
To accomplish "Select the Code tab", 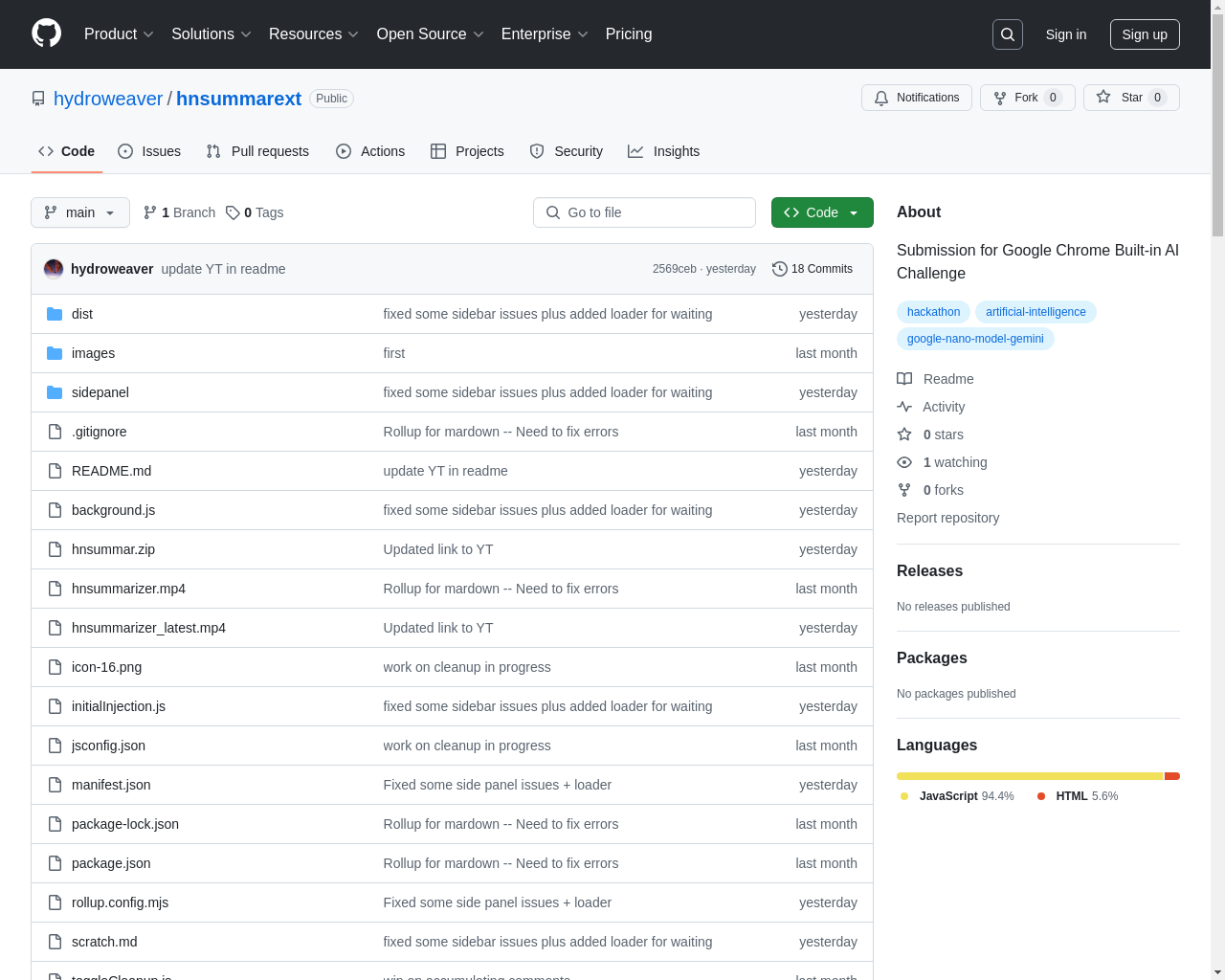I will click(x=67, y=151).
